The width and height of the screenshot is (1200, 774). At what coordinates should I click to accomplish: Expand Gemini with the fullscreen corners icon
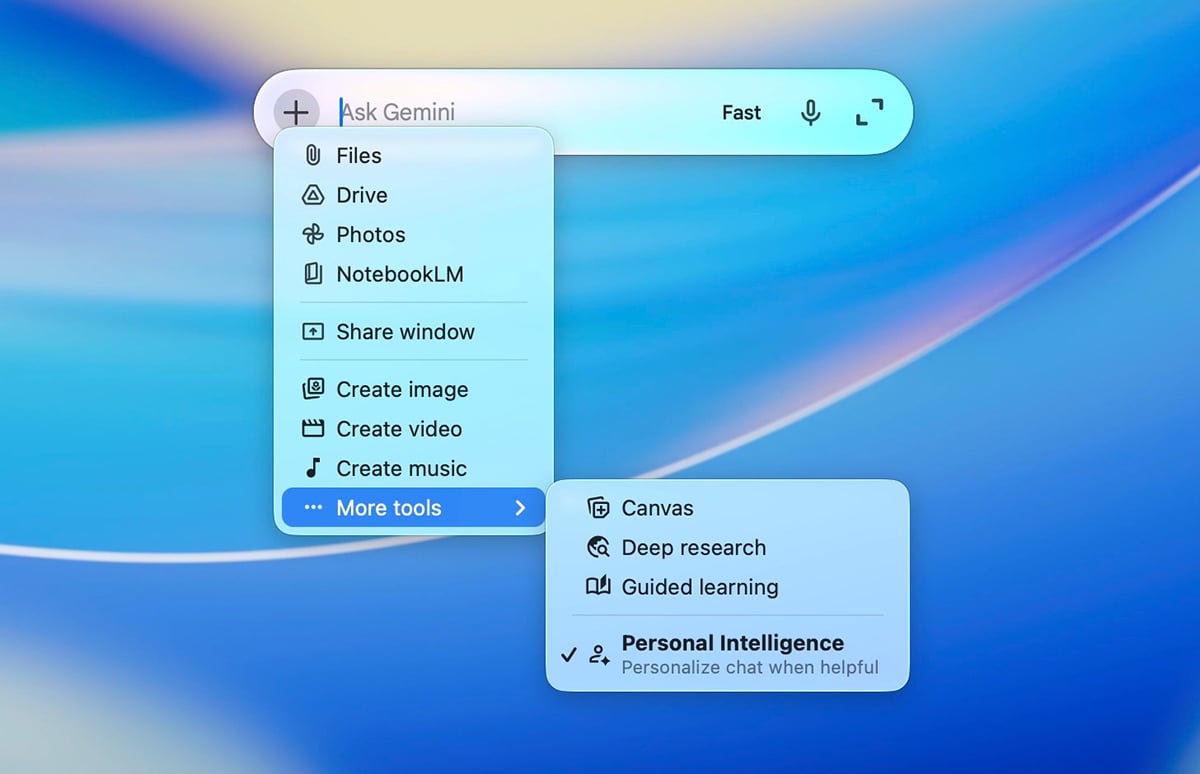coord(870,112)
